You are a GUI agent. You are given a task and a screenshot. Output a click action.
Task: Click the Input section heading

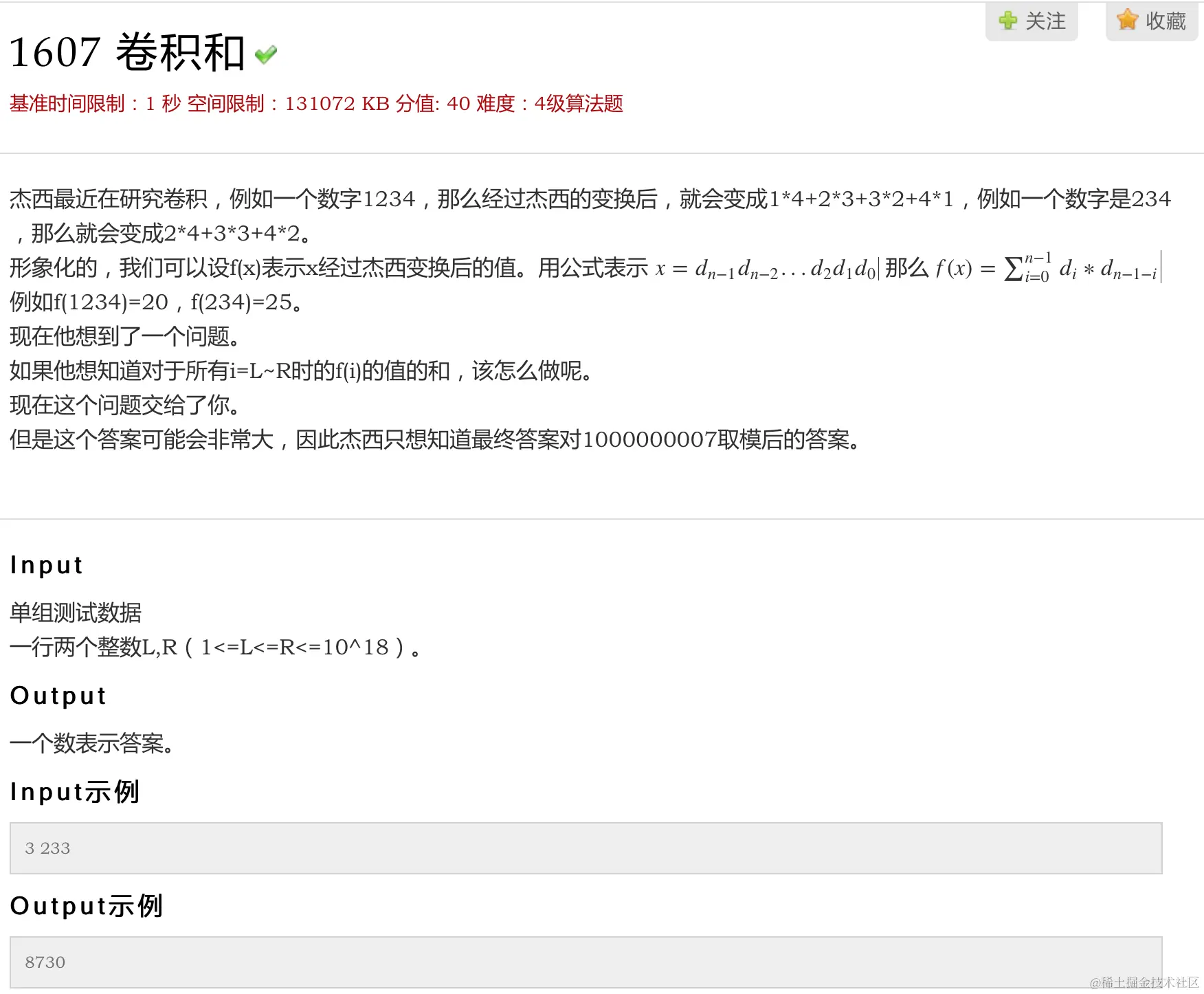point(47,565)
